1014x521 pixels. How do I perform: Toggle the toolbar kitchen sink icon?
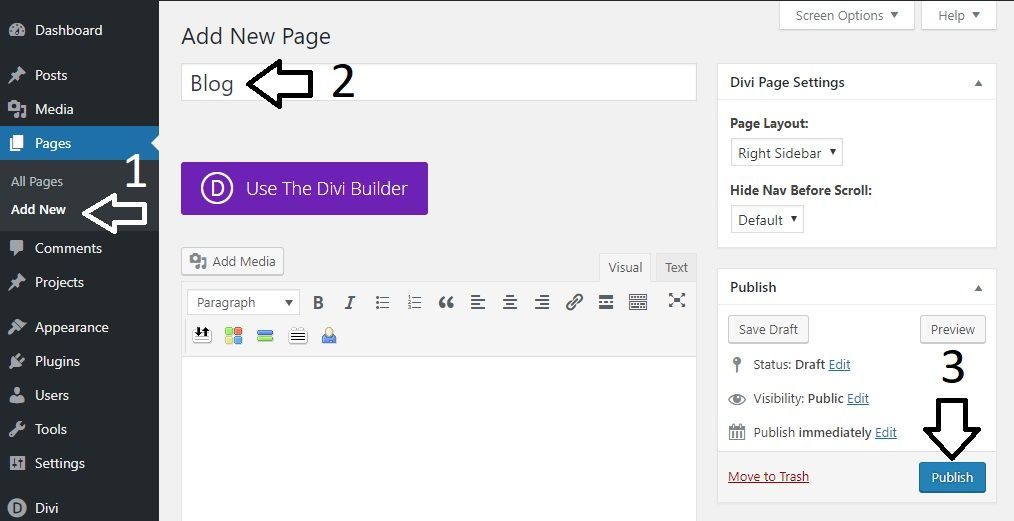tap(638, 302)
